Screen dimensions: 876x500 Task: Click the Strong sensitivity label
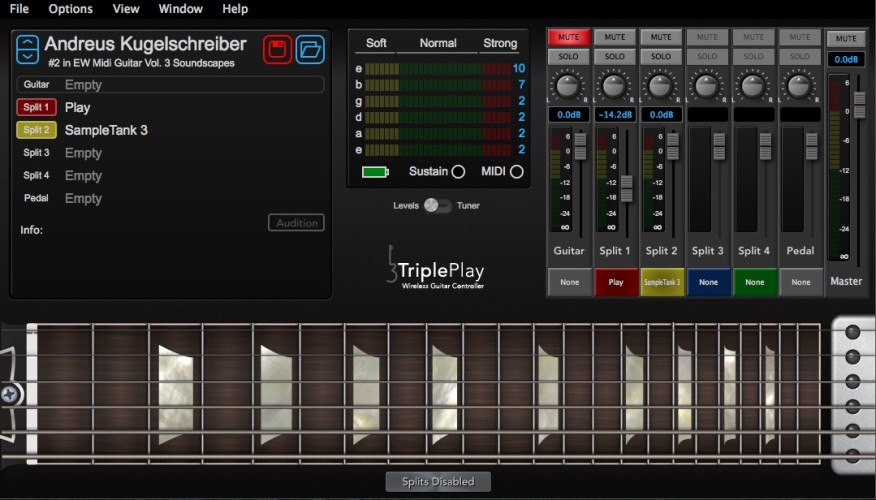coord(500,43)
